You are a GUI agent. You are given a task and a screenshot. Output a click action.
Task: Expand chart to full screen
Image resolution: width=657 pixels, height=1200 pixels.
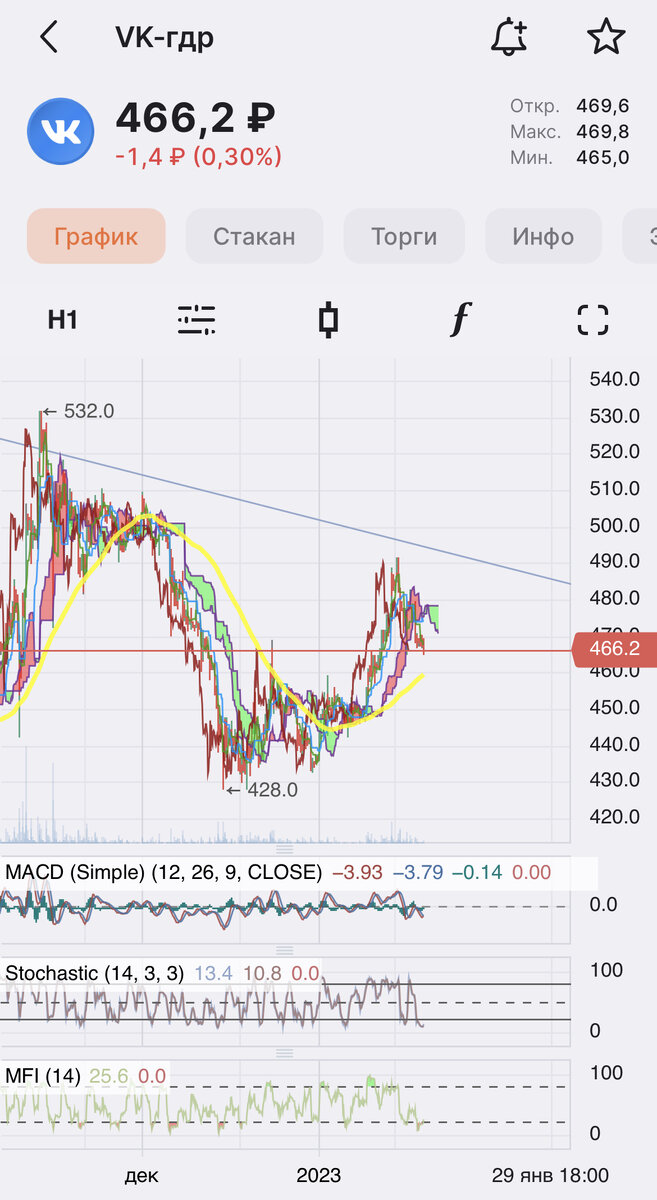click(593, 320)
